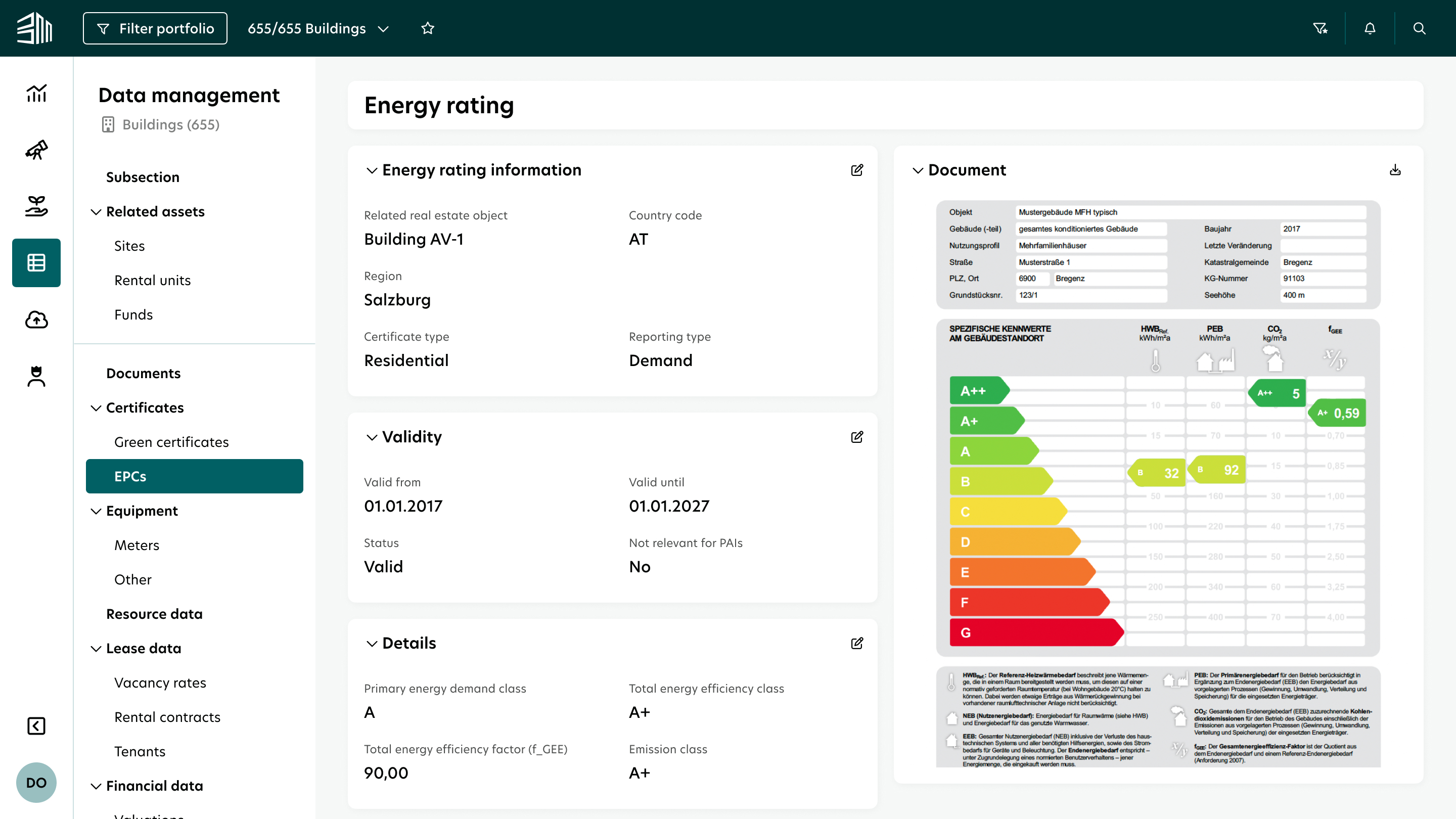Collapse the Document panel
Screen dimensions: 1456x819
(x=918, y=170)
